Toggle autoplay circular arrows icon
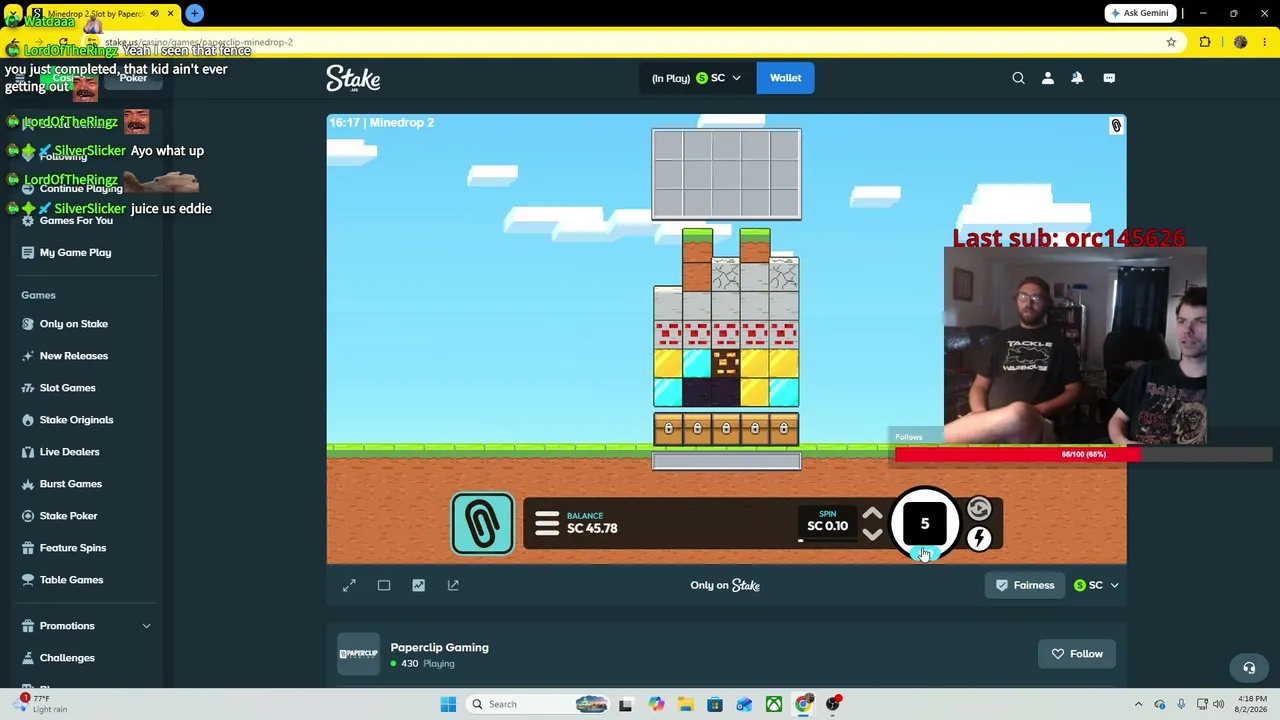The height and width of the screenshot is (720, 1280). click(979, 510)
